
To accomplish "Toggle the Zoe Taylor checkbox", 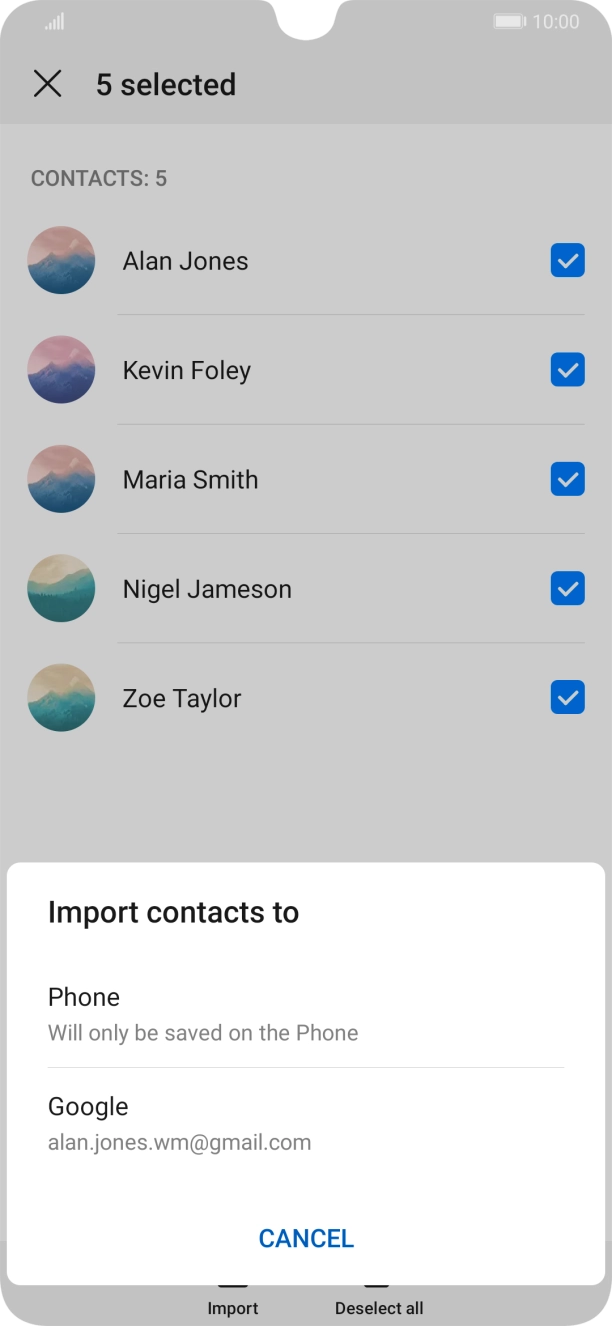I will tap(567, 698).
